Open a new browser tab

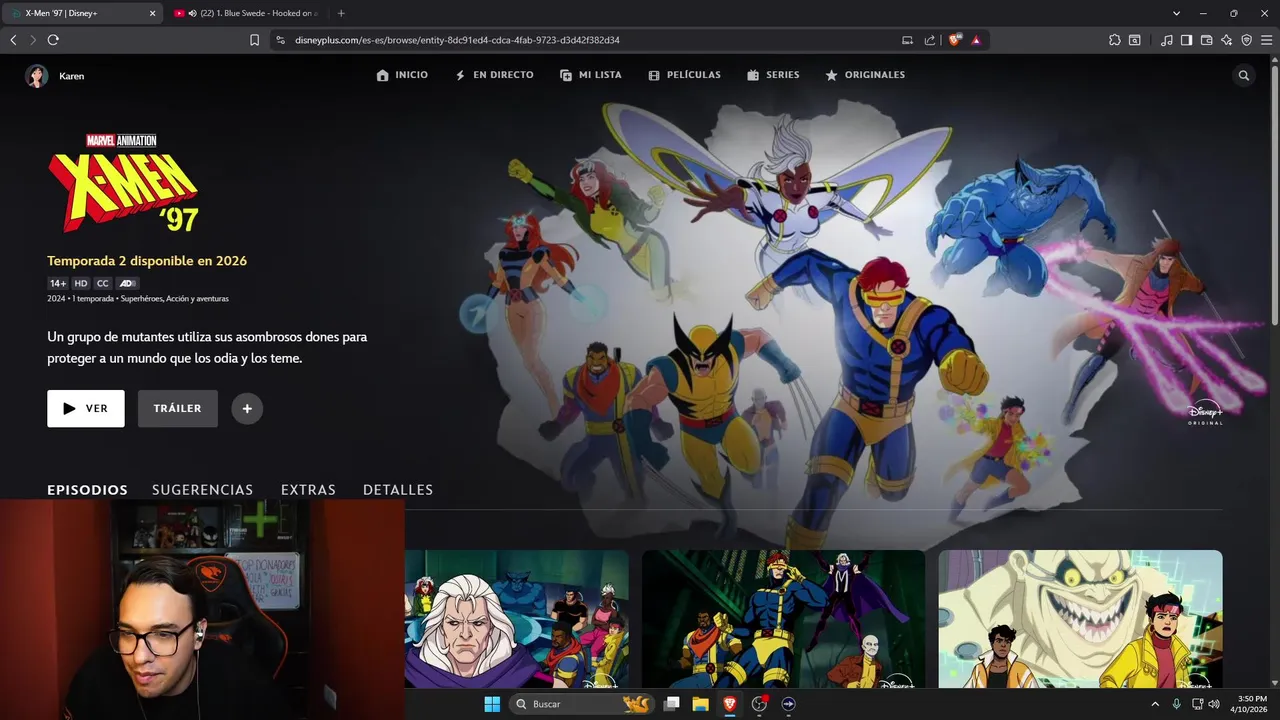(341, 13)
